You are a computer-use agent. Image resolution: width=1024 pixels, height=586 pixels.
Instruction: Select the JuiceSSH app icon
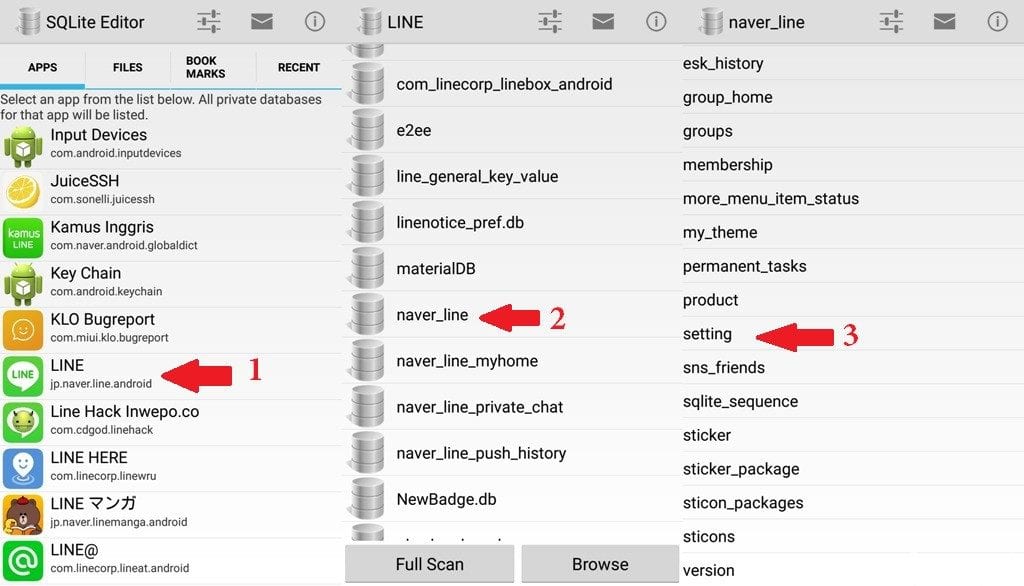click(22, 188)
